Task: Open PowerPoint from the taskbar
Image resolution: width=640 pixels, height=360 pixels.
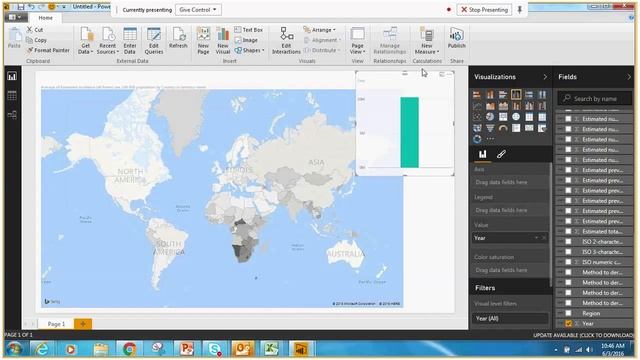Action: (186, 349)
